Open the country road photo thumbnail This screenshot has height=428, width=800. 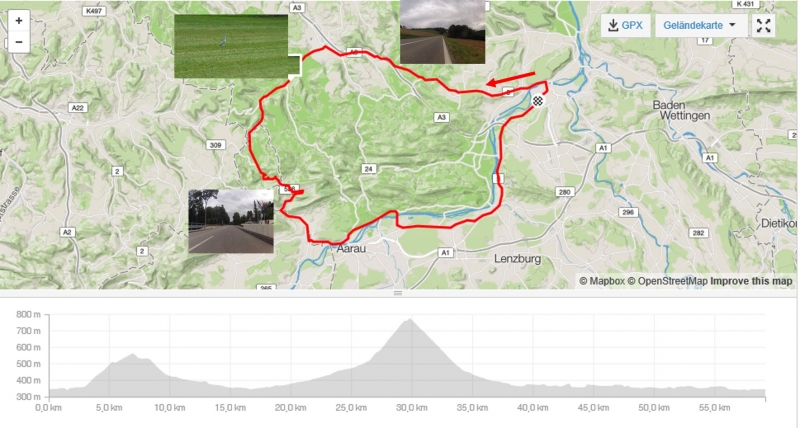[x=442, y=32]
